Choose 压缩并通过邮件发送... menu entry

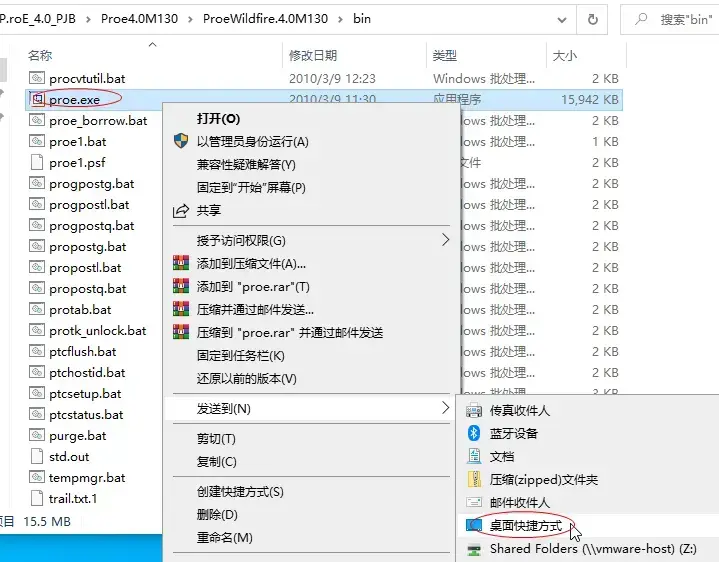[312, 309]
